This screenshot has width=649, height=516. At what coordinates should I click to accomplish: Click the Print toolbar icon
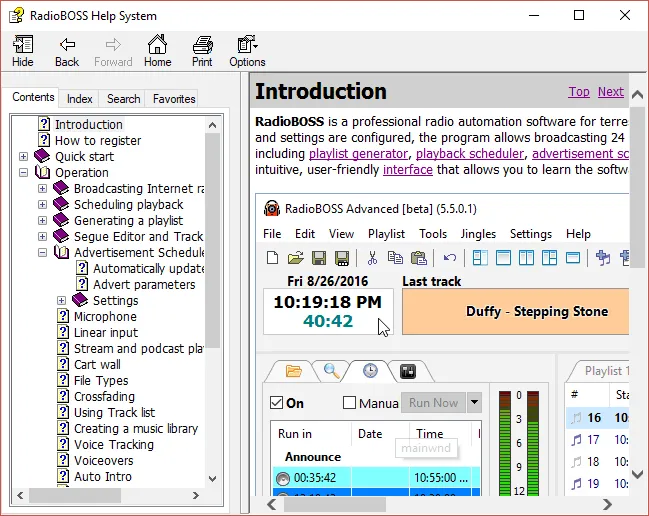[x=202, y=45]
